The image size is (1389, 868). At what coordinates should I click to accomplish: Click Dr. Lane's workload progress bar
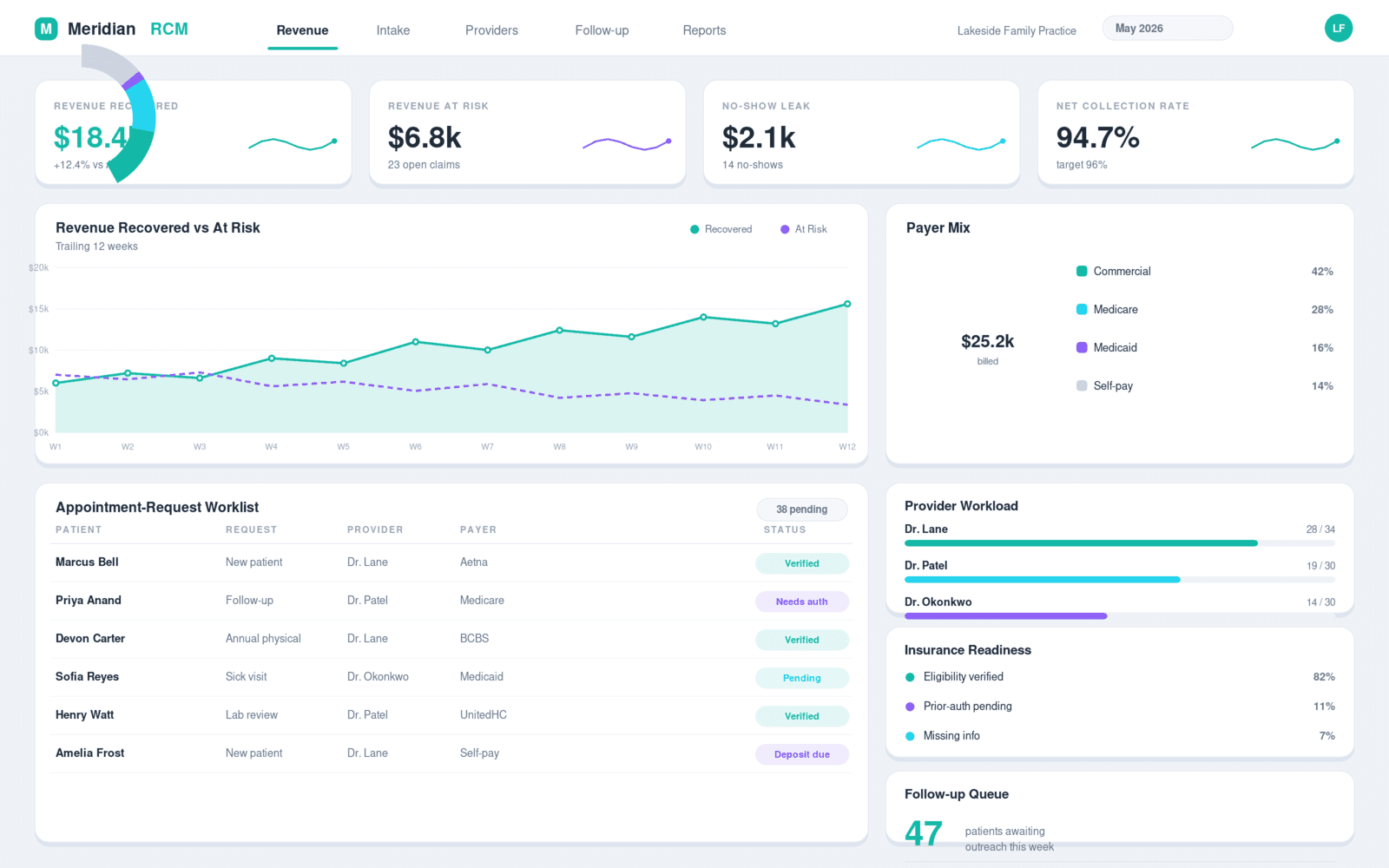coord(1120,543)
